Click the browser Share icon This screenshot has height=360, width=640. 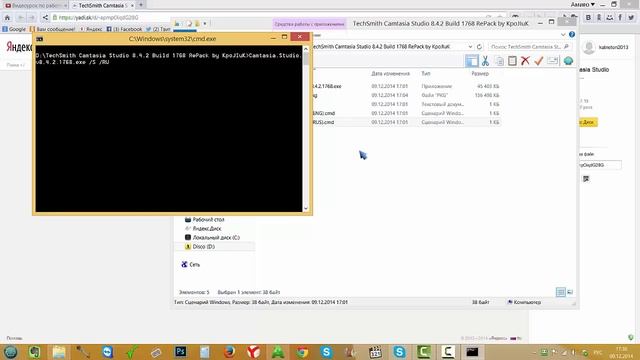[45, 18]
